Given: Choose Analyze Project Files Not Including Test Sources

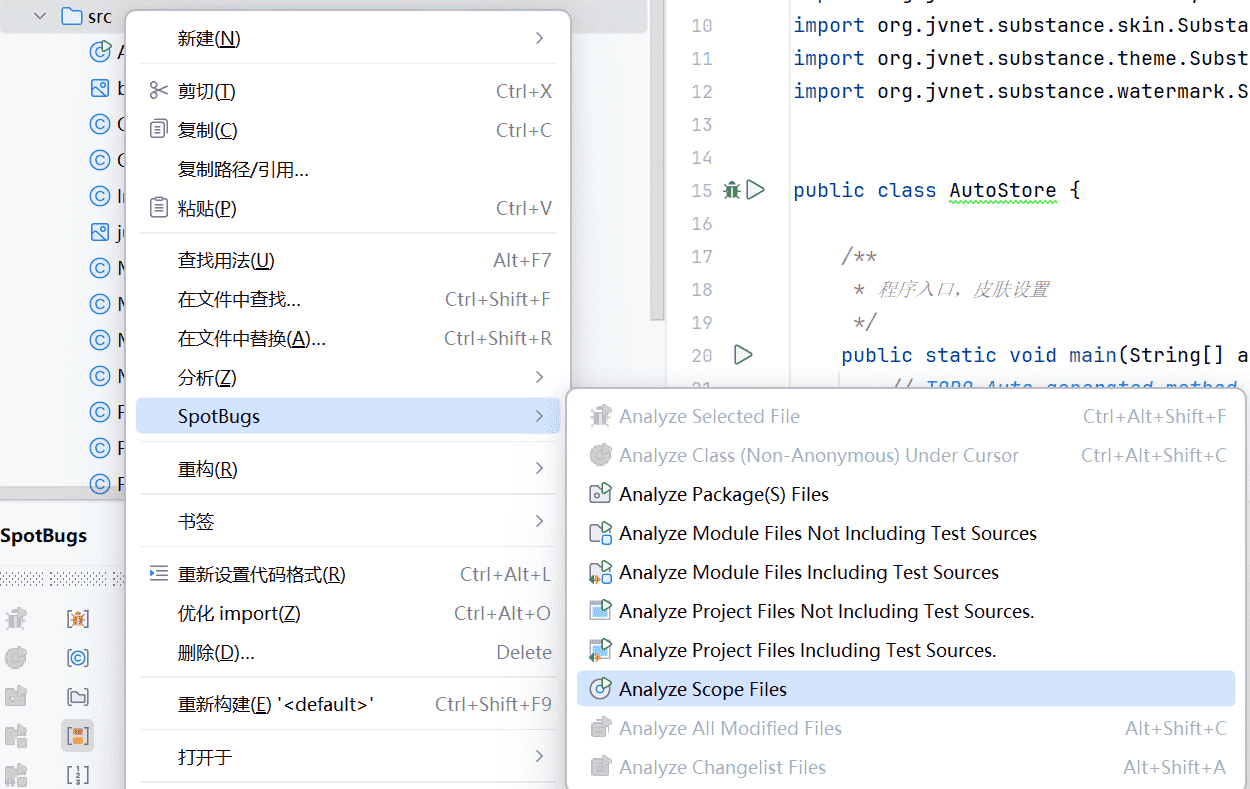Looking at the screenshot, I should [x=826, y=611].
